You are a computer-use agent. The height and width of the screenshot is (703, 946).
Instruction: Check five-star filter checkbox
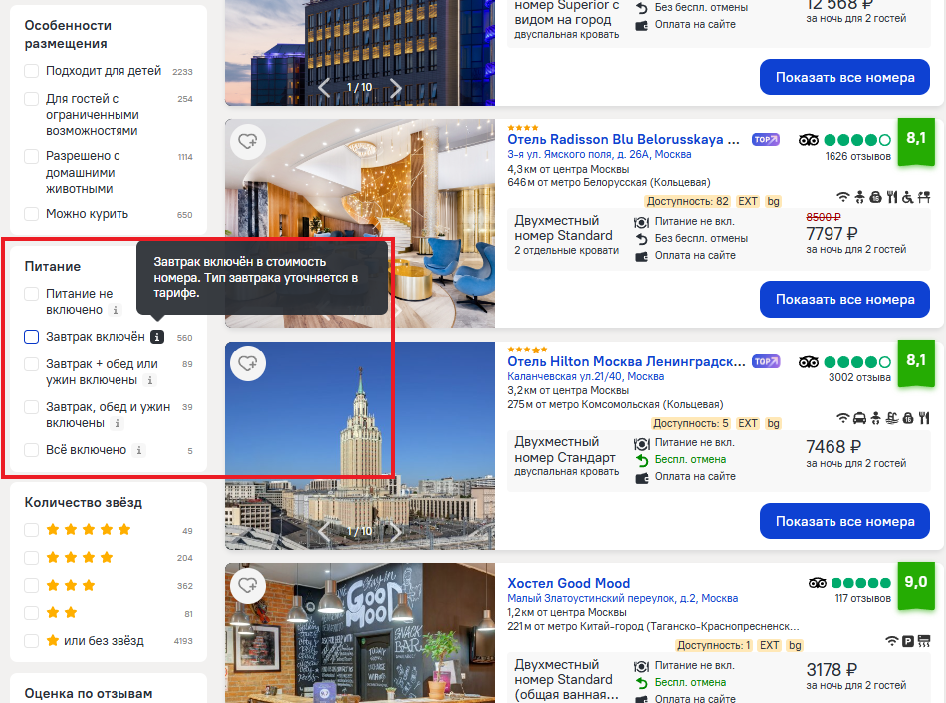coord(31,530)
